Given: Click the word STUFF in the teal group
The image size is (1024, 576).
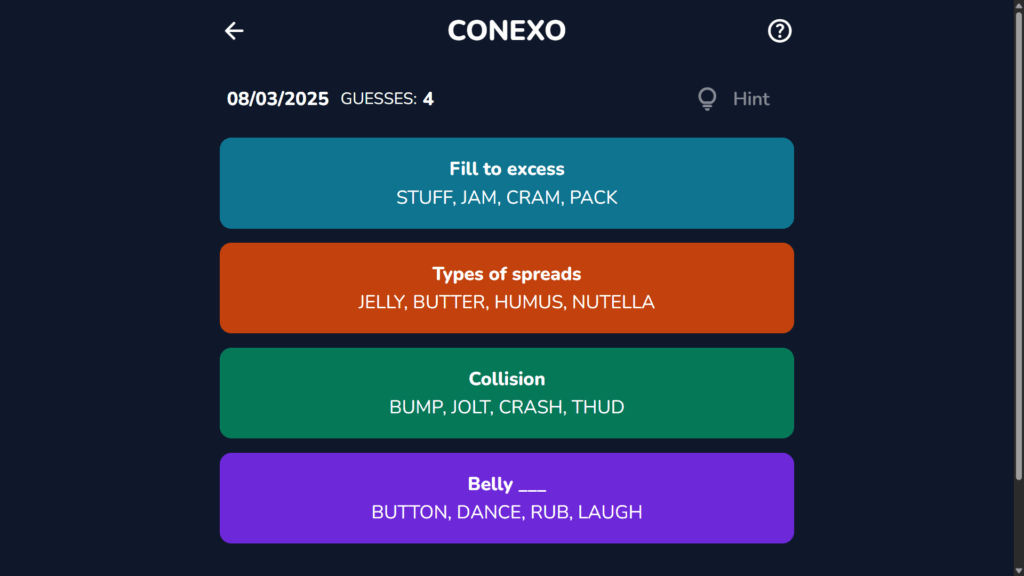Looking at the screenshot, I should coord(420,197).
